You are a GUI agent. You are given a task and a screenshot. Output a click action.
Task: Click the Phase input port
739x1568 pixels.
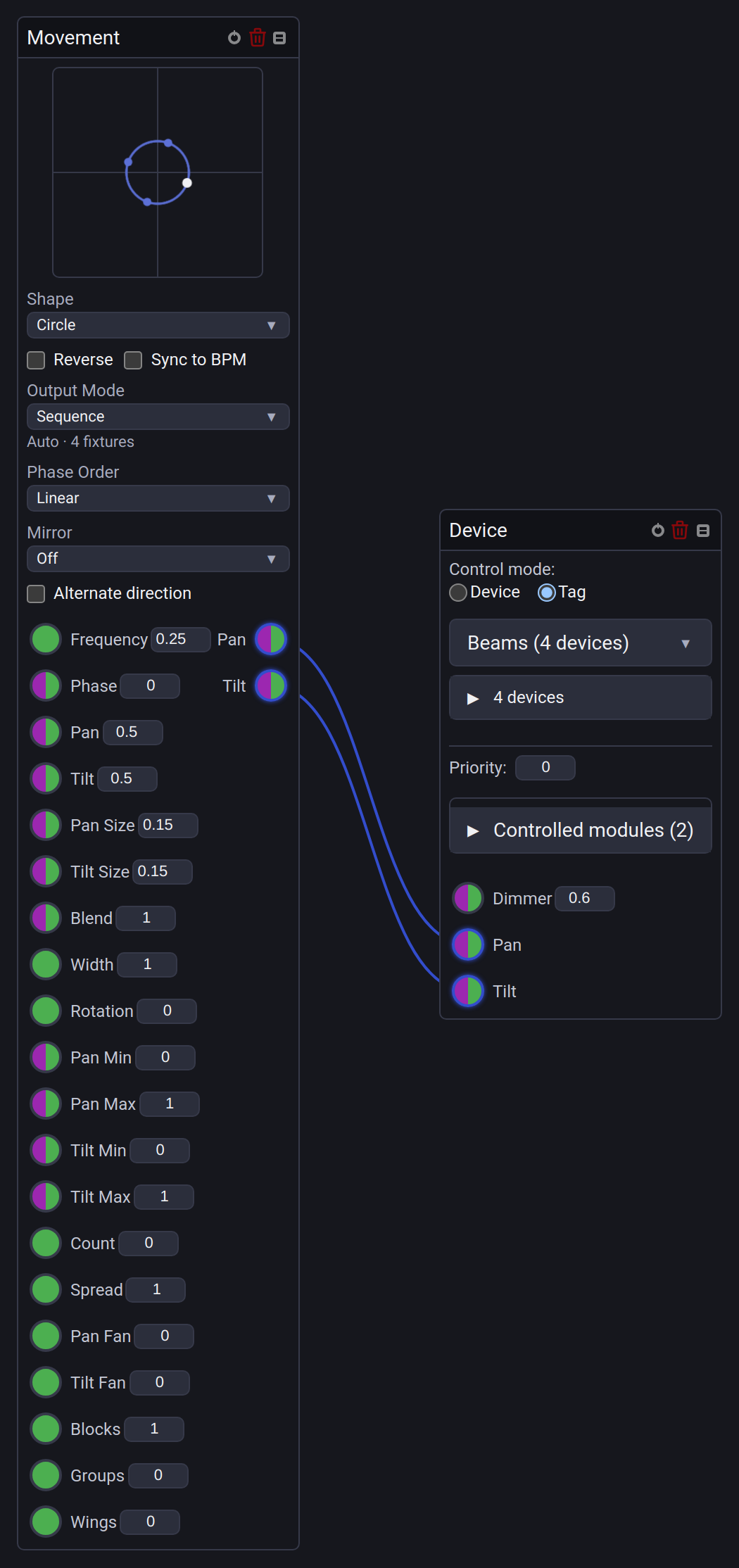(46, 685)
